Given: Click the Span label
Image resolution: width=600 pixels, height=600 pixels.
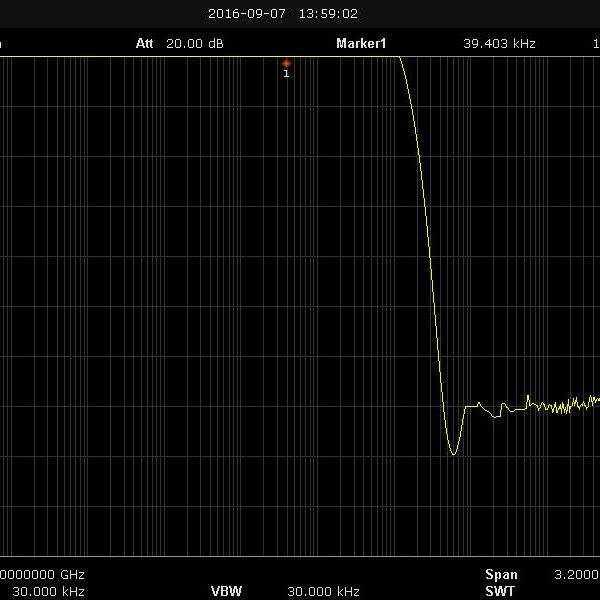Looking at the screenshot, I should click(501, 574).
